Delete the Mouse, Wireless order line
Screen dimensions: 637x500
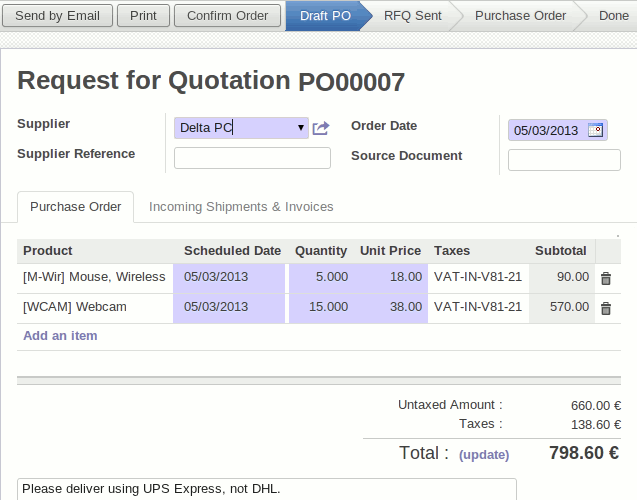coord(605,278)
